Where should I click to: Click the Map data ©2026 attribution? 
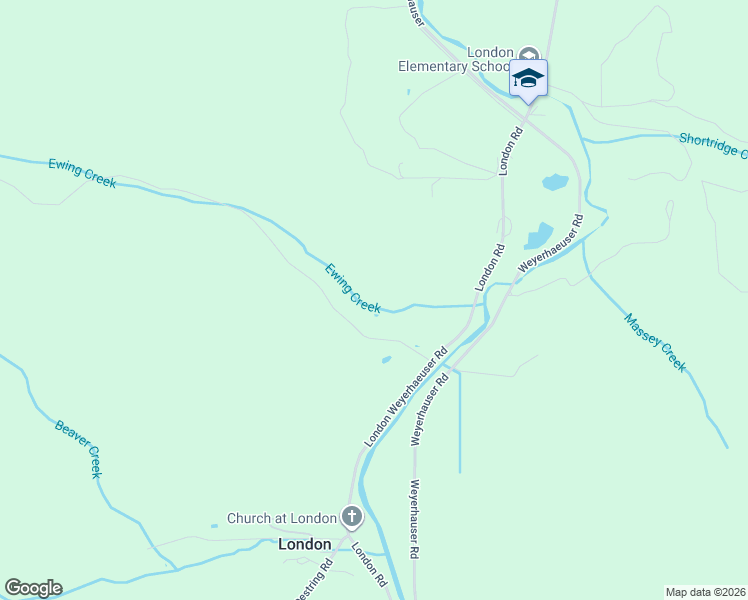(706, 592)
